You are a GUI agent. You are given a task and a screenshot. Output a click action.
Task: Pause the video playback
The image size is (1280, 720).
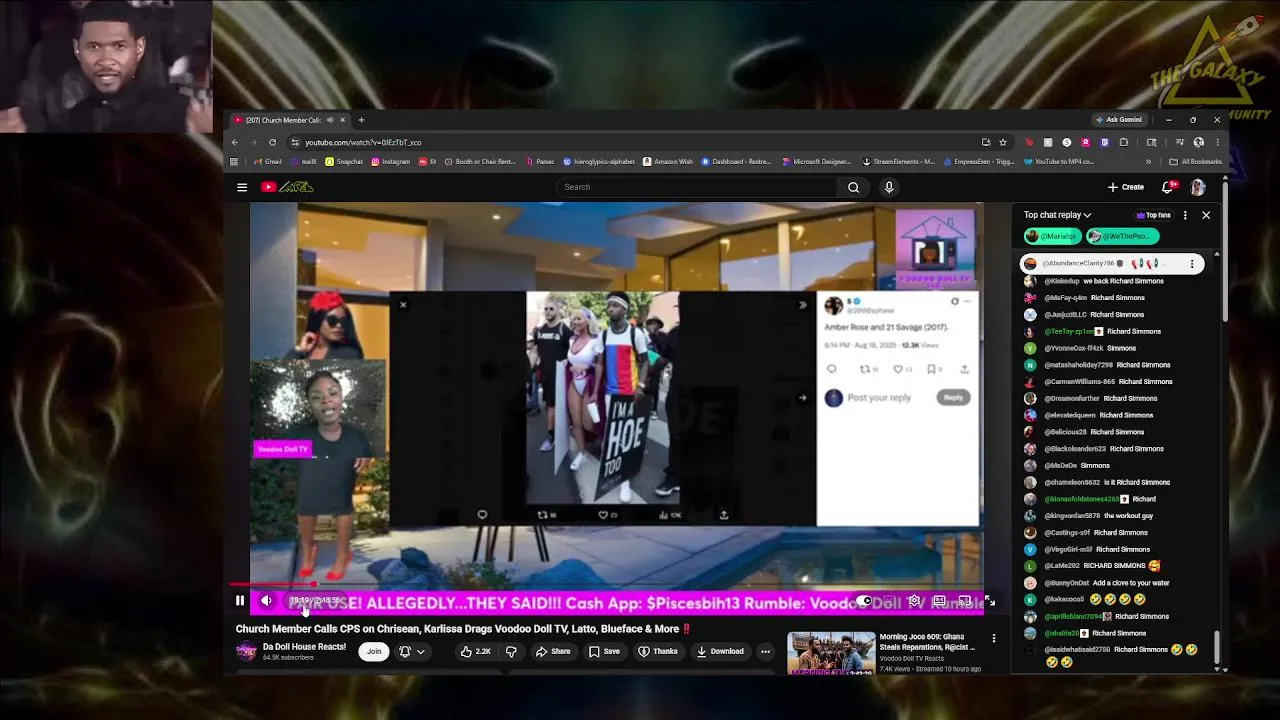[x=240, y=601]
